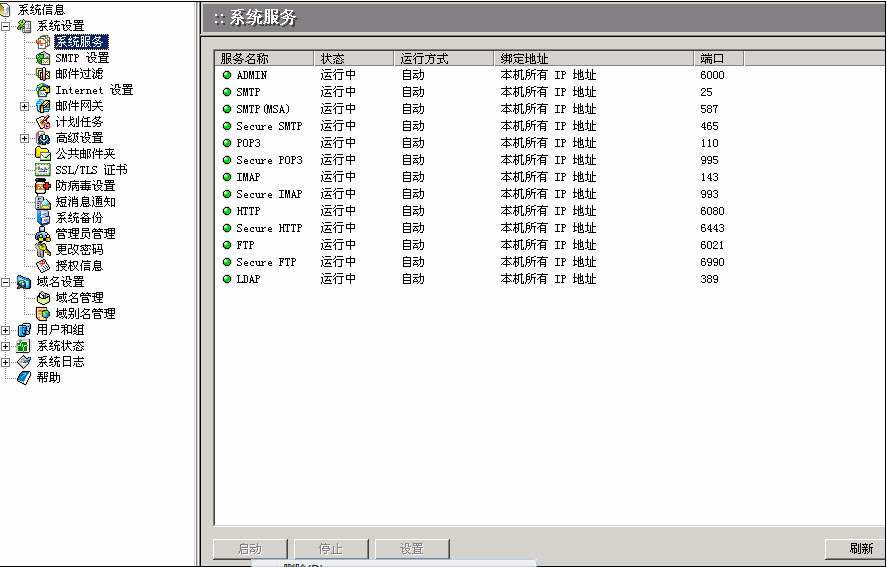The image size is (887, 567).
Task: Click the green status dot for LDAP
Action: pyautogui.click(x=227, y=279)
